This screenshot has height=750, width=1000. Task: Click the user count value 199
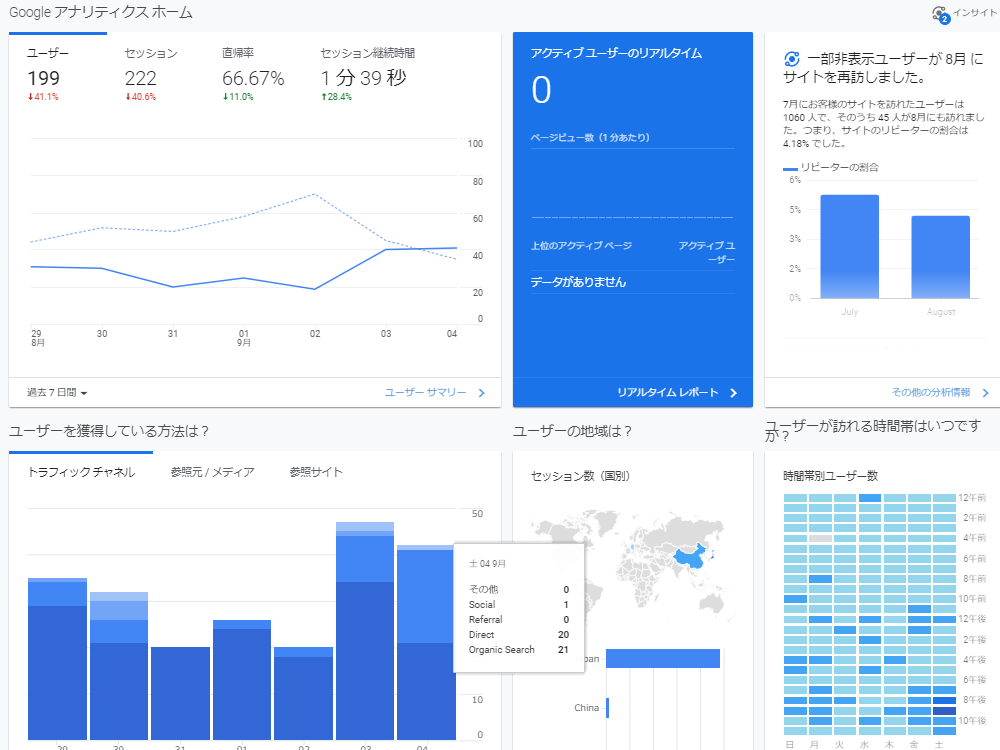click(43, 78)
